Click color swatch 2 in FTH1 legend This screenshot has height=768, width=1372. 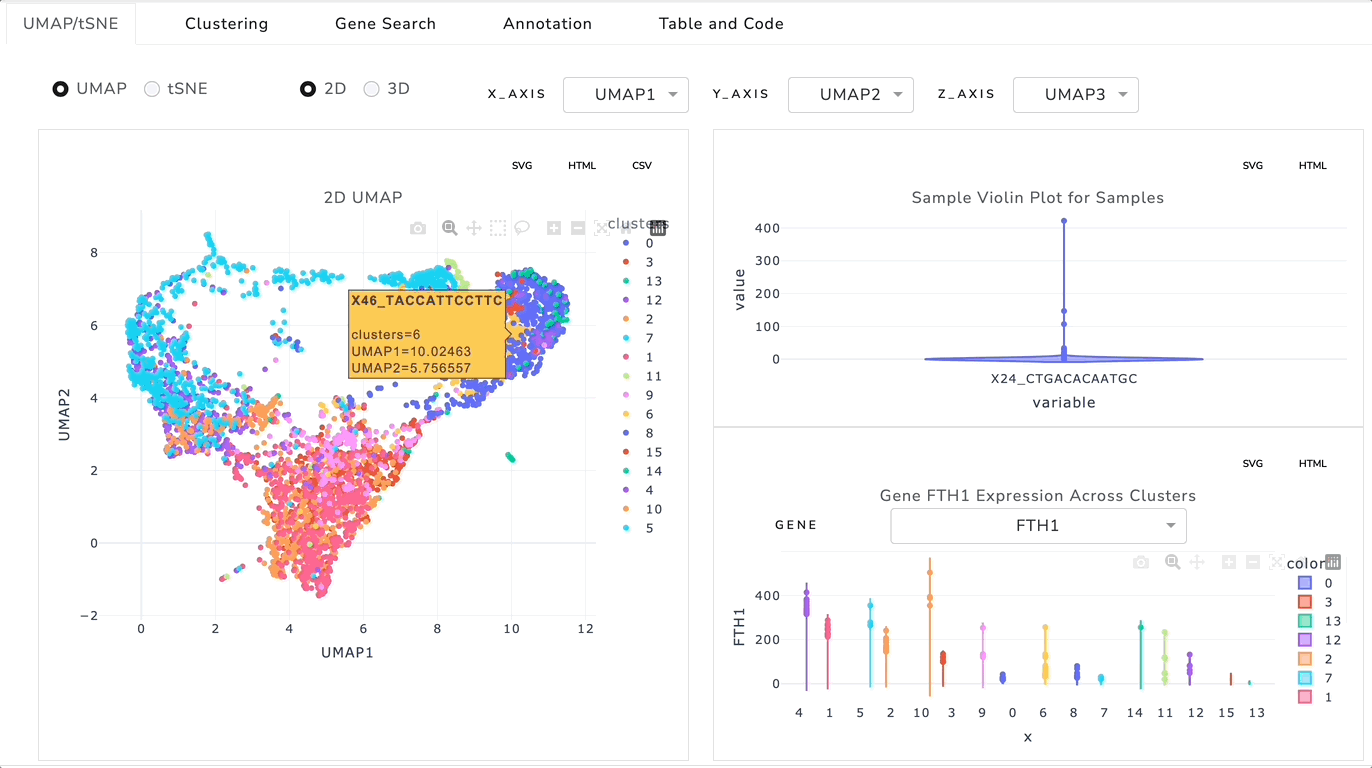(1304, 659)
